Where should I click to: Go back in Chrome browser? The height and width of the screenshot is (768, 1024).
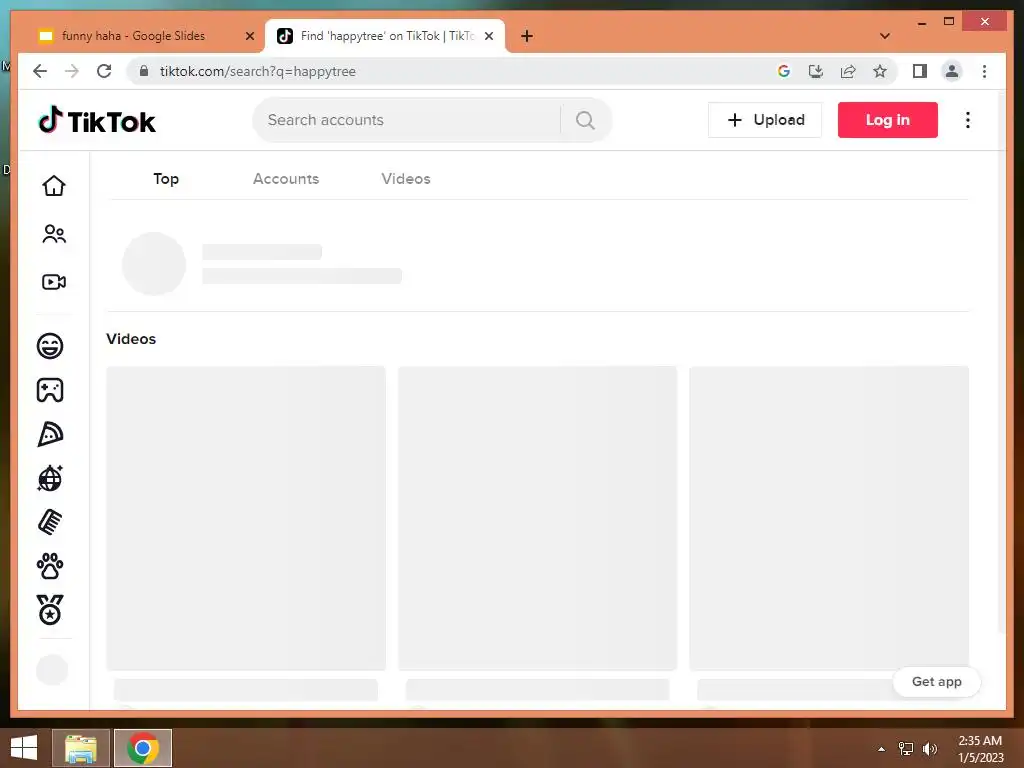40,71
